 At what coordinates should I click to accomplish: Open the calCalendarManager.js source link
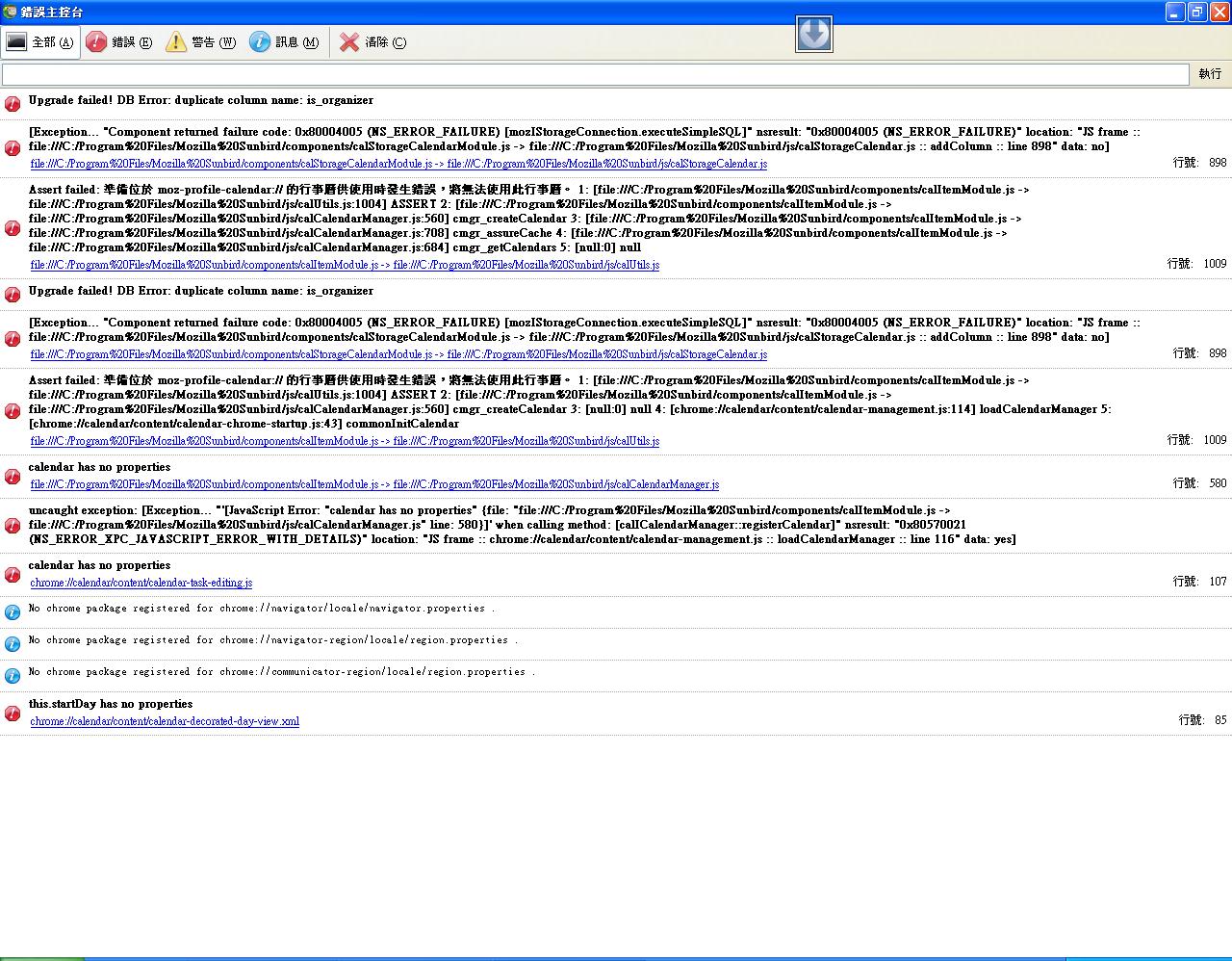click(x=374, y=484)
